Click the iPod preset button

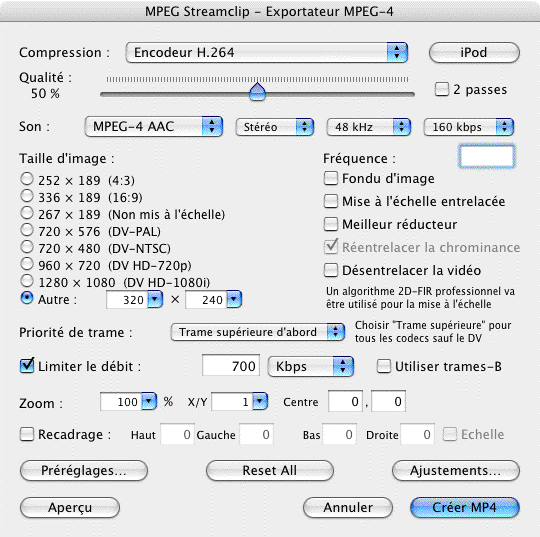(474, 53)
